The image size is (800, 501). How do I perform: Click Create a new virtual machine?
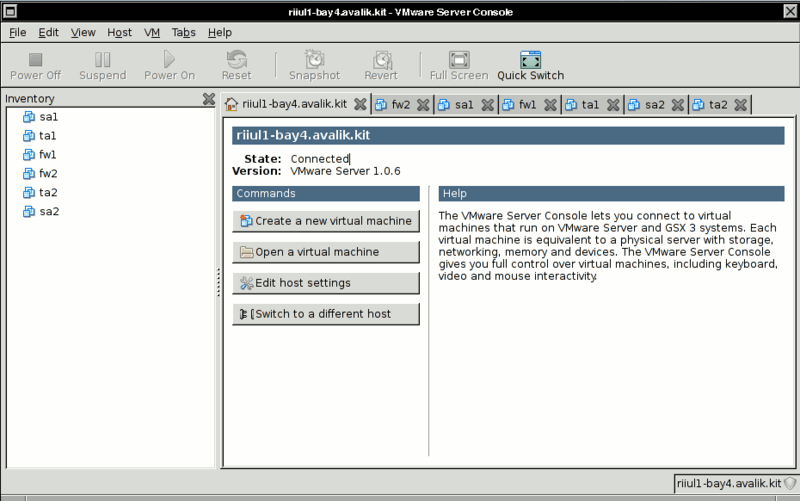(326, 221)
